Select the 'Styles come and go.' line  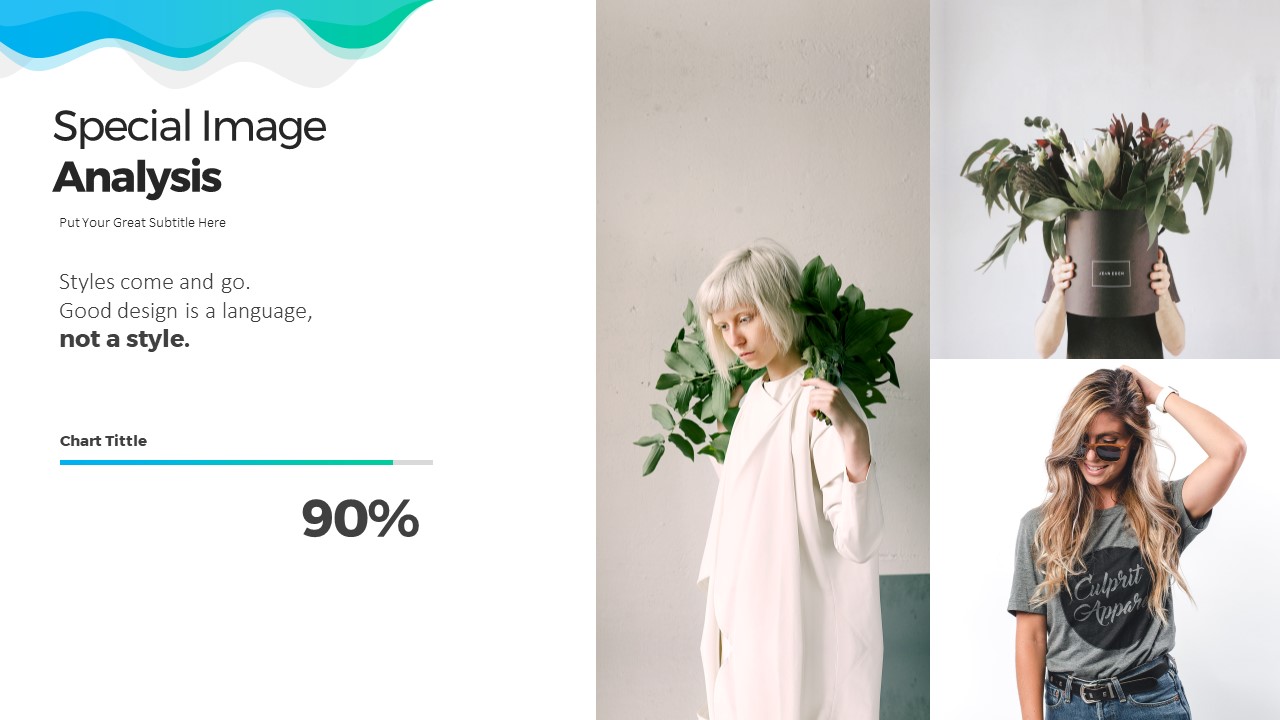click(155, 281)
